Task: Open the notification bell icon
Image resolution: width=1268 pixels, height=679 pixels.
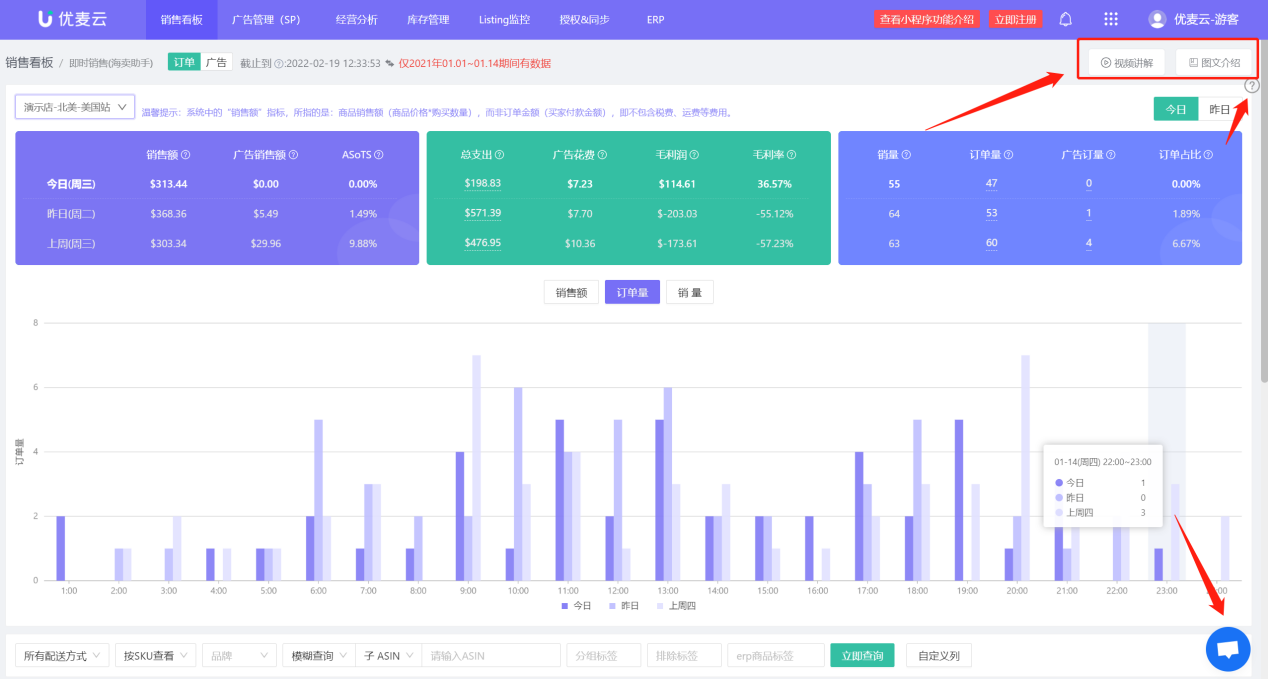Action: coord(1066,19)
